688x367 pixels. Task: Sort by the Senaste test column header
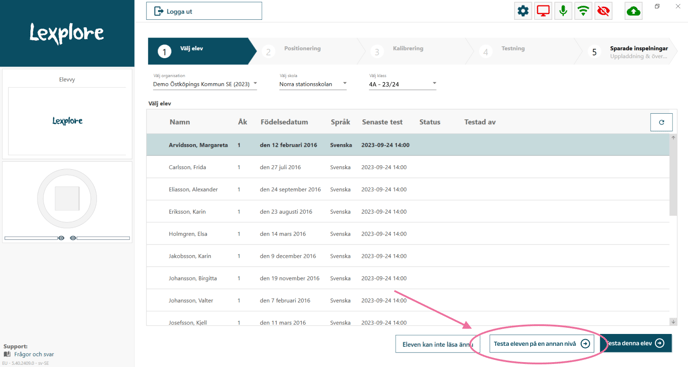pyautogui.click(x=382, y=122)
